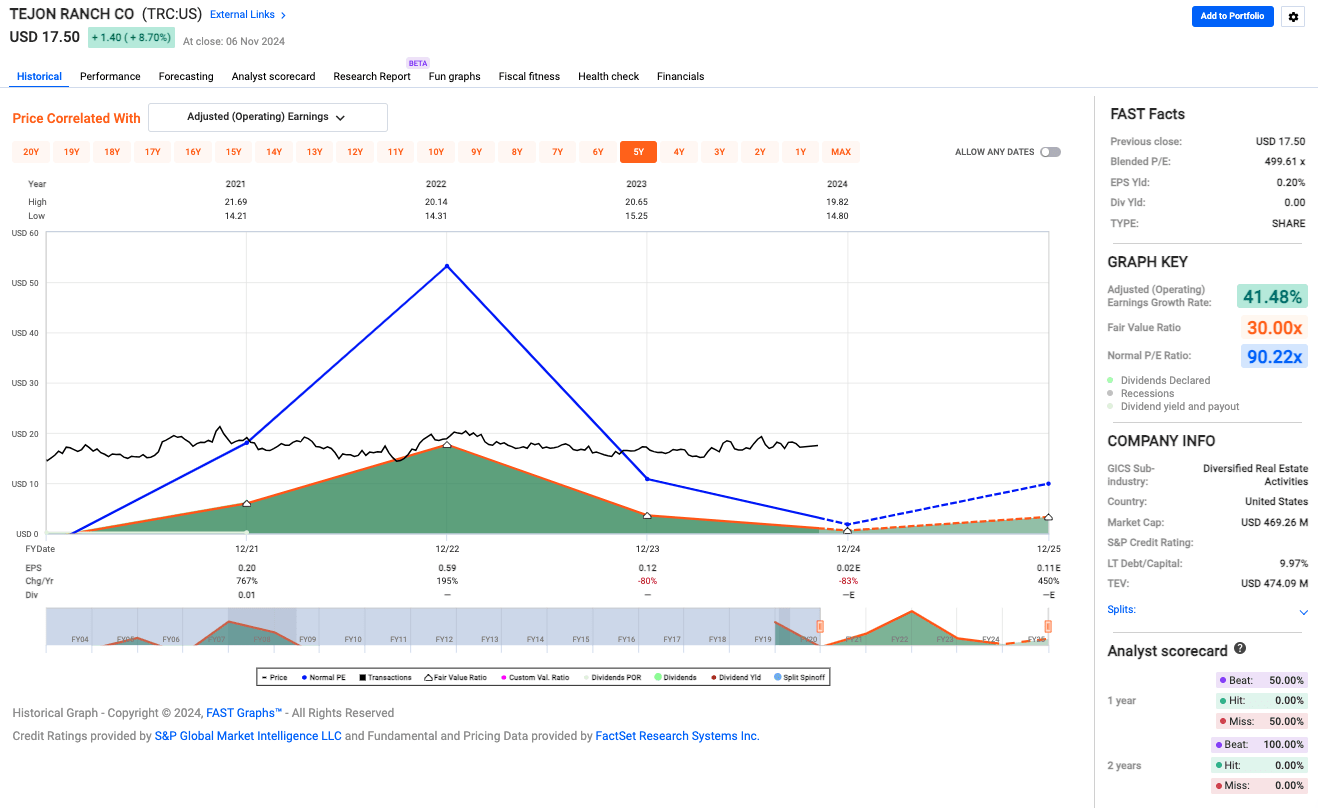Switch to the Forecasting tab

[x=186, y=76]
